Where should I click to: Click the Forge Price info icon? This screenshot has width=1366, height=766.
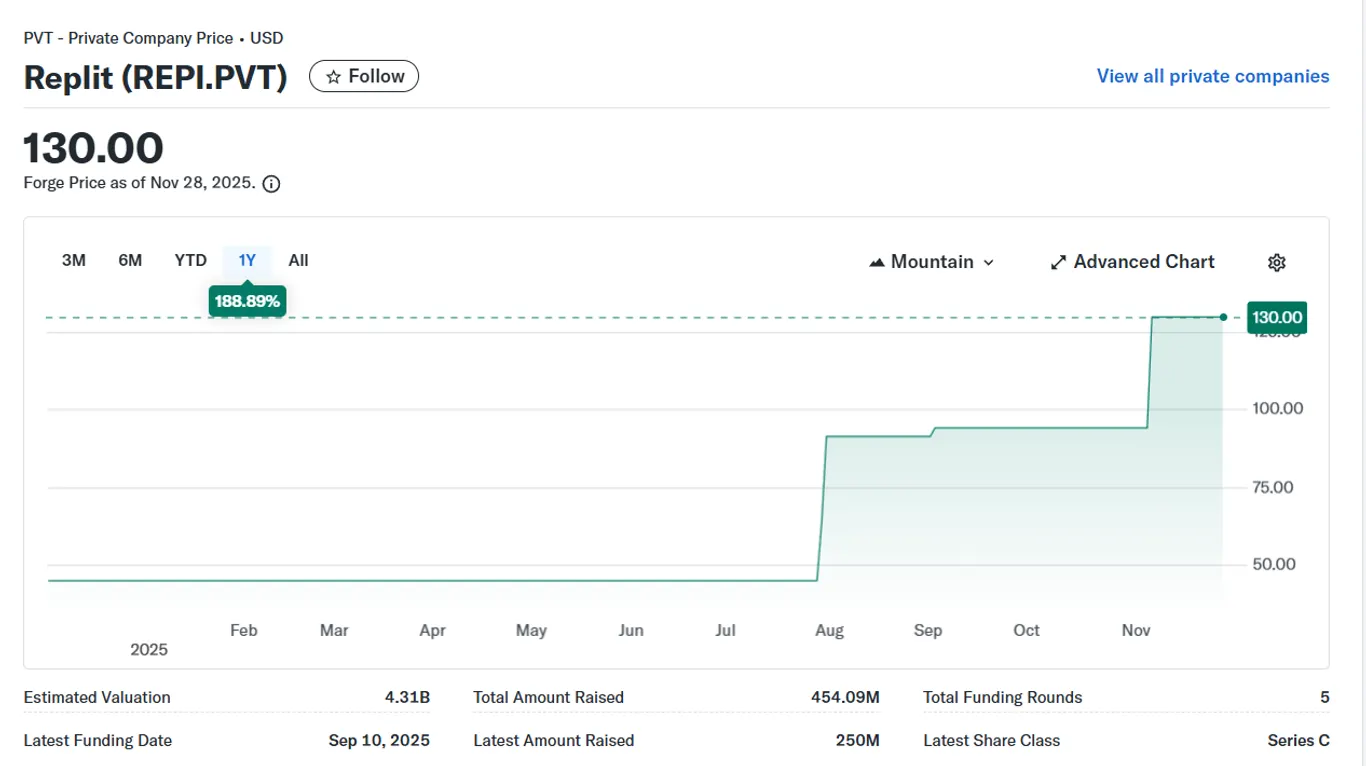271,184
